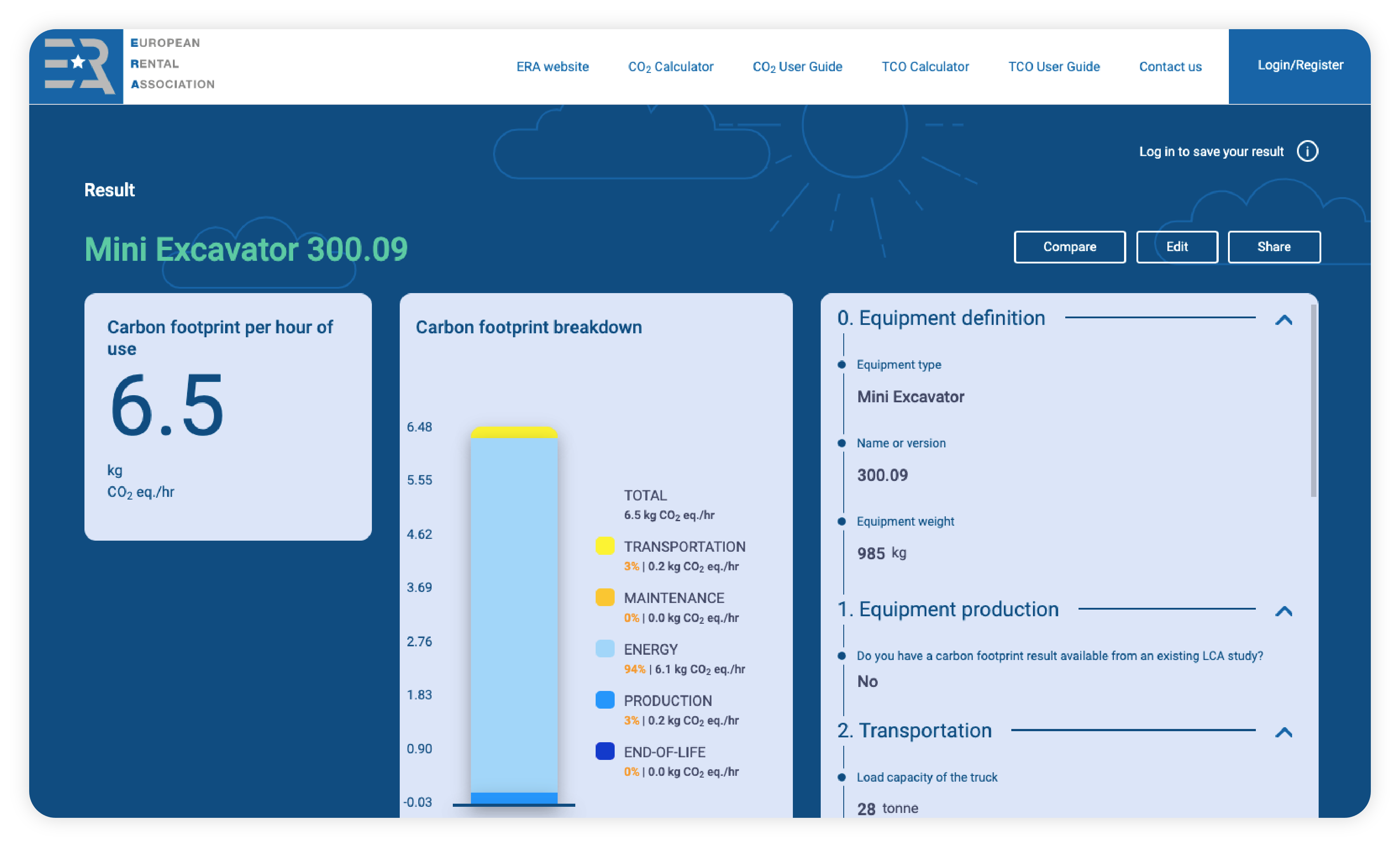Image resolution: width=1400 pixels, height=847 pixels.
Task: Click the 'ENERGY' legend label
Action: (x=650, y=649)
